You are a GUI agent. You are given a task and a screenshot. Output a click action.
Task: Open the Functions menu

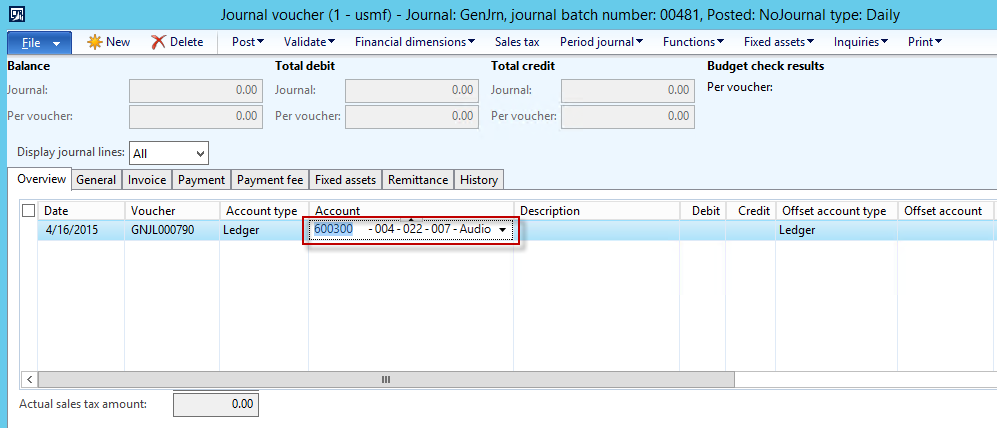tap(694, 42)
